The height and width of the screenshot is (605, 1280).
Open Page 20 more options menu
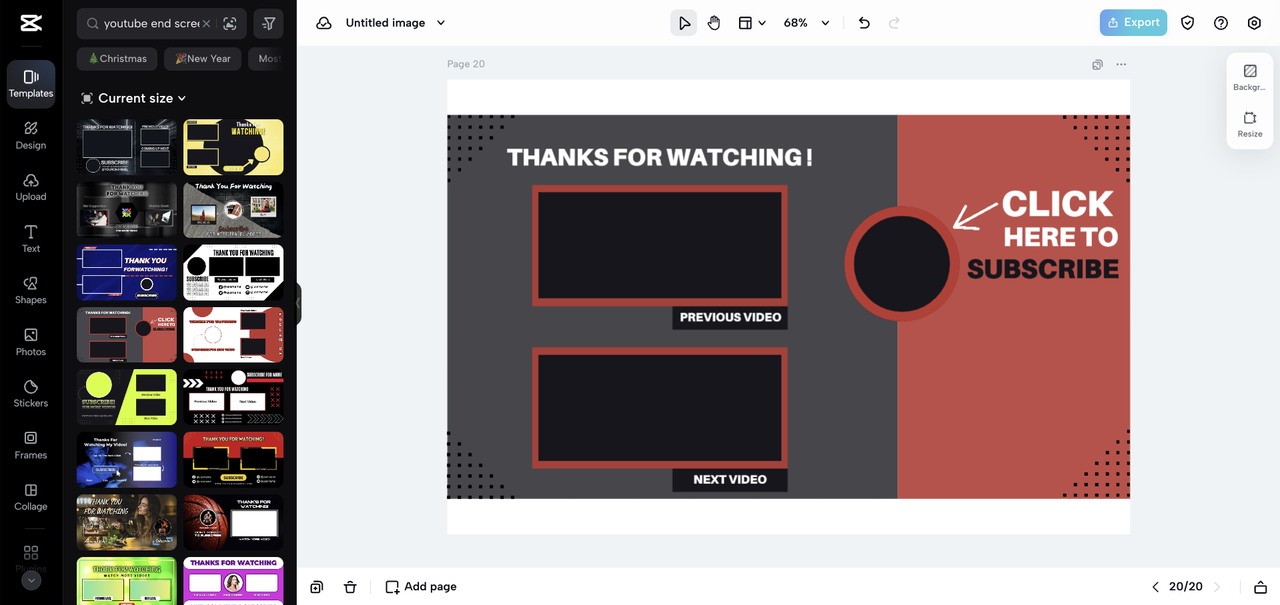[1121, 64]
